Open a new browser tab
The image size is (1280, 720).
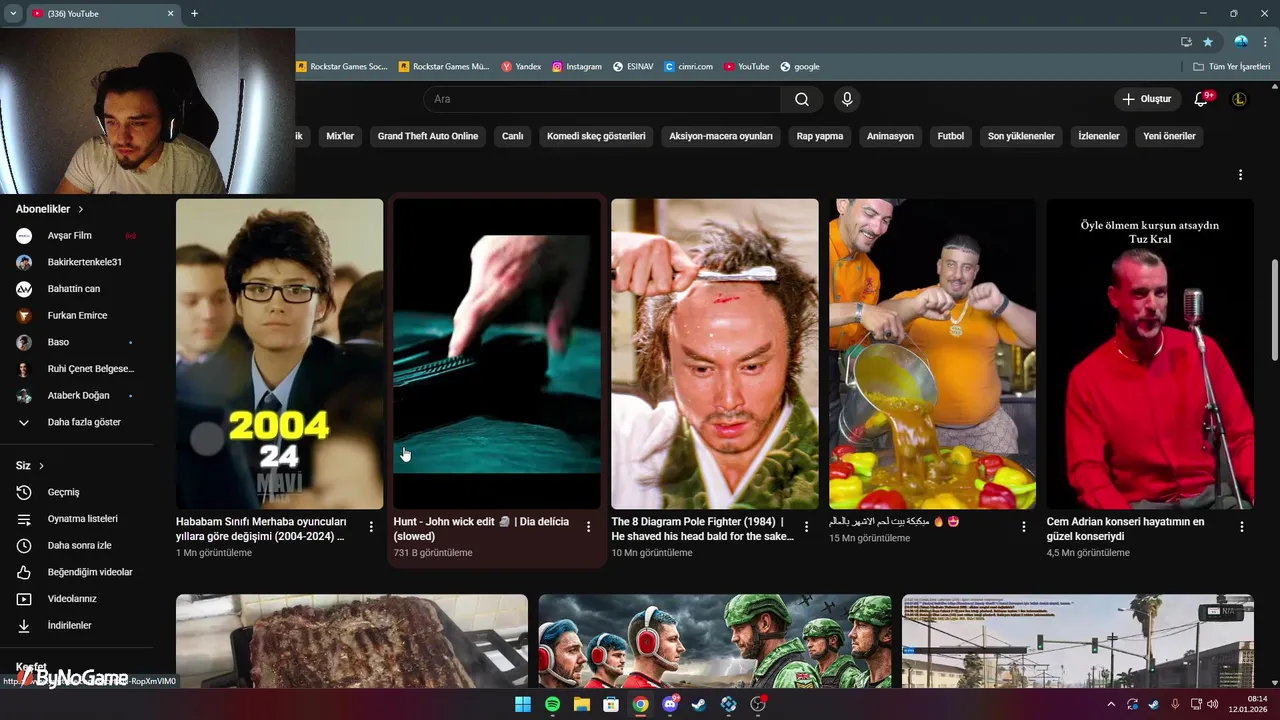tap(194, 14)
